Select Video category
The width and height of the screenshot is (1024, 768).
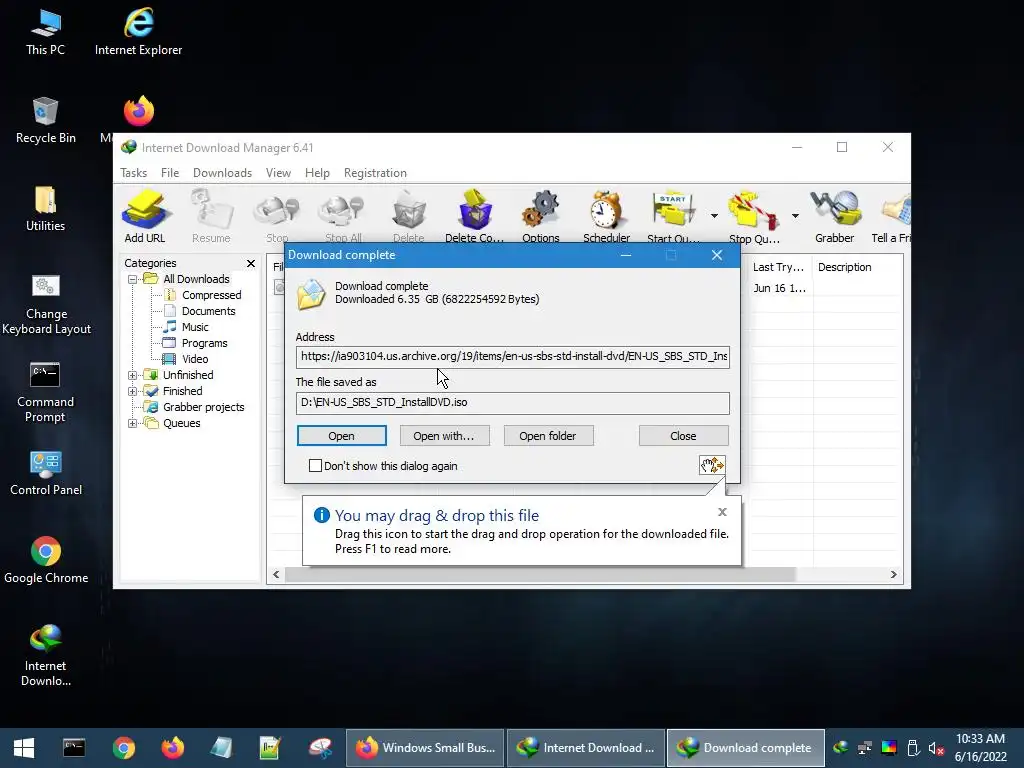click(x=195, y=359)
